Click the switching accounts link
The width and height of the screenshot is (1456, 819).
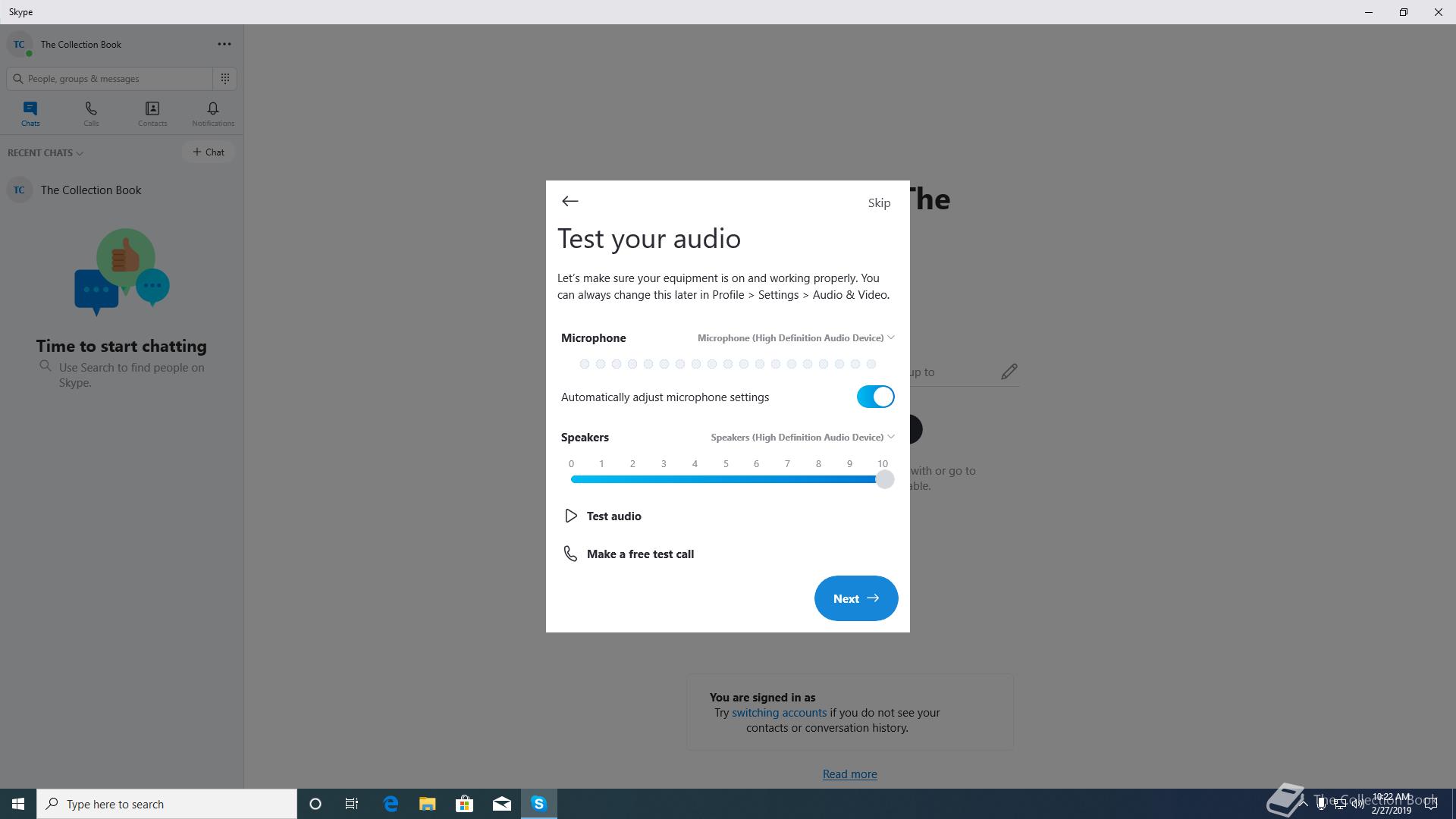point(779,713)
